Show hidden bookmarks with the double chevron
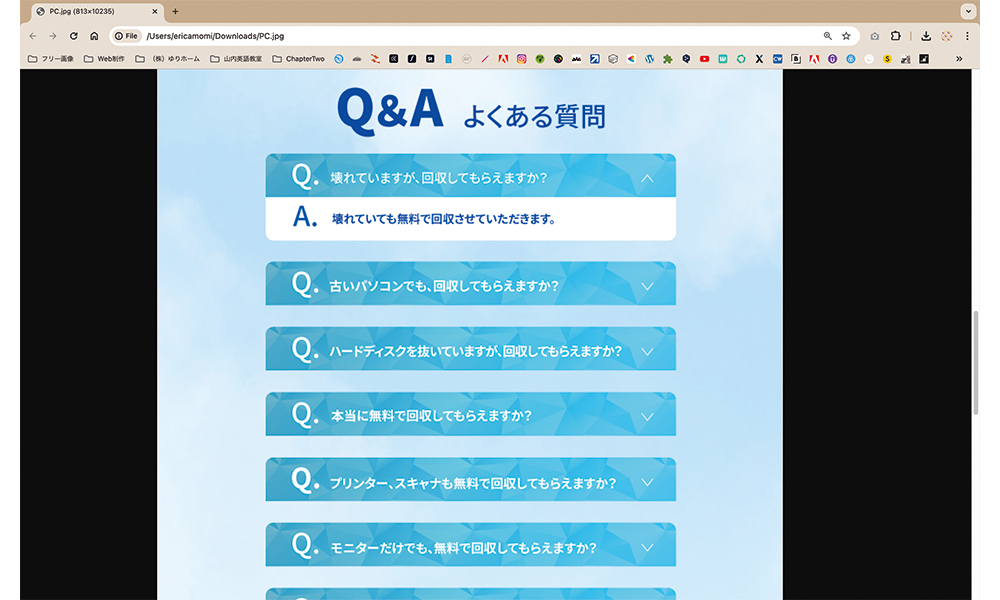1000x600 pixels. coord(959,59)
